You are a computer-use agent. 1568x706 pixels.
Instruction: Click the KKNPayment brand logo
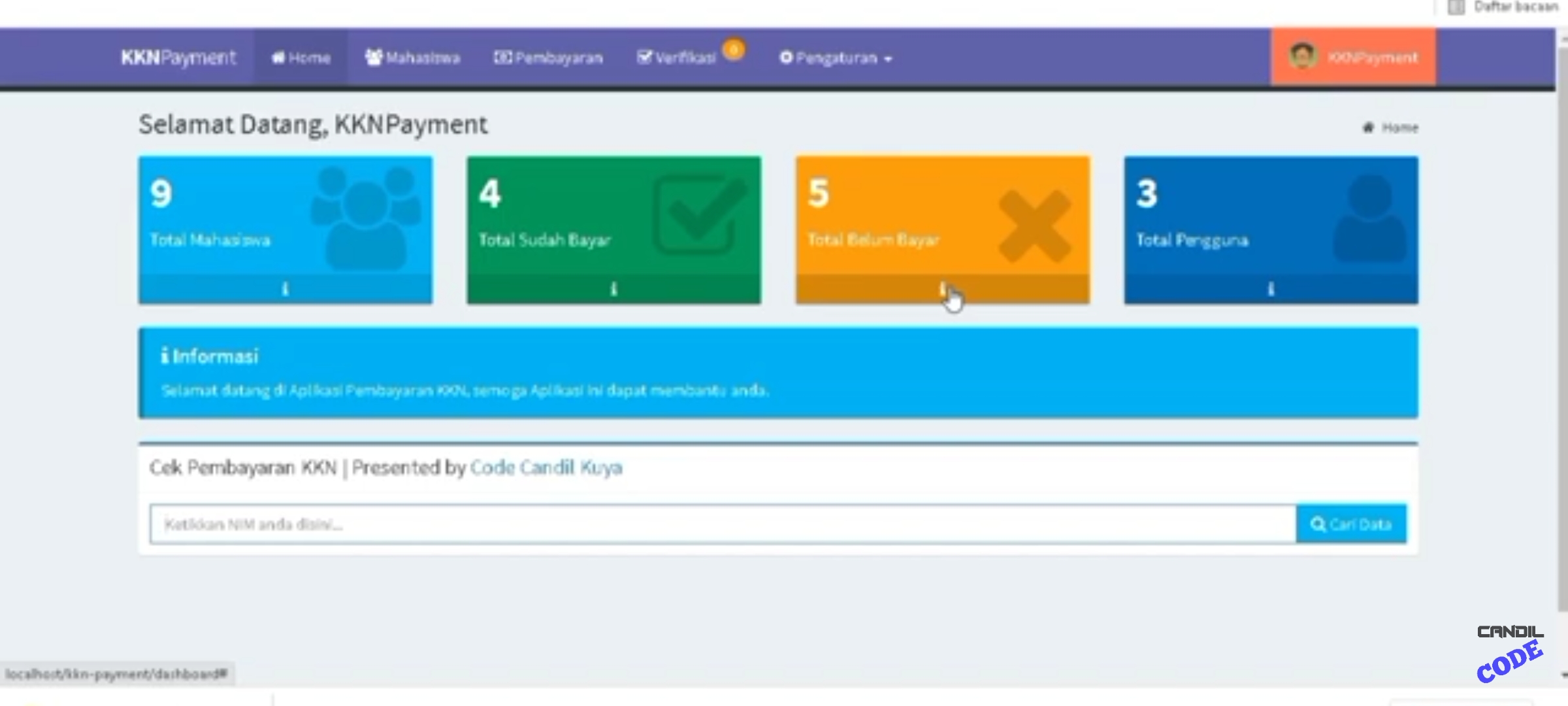click(x=178, y=58)
